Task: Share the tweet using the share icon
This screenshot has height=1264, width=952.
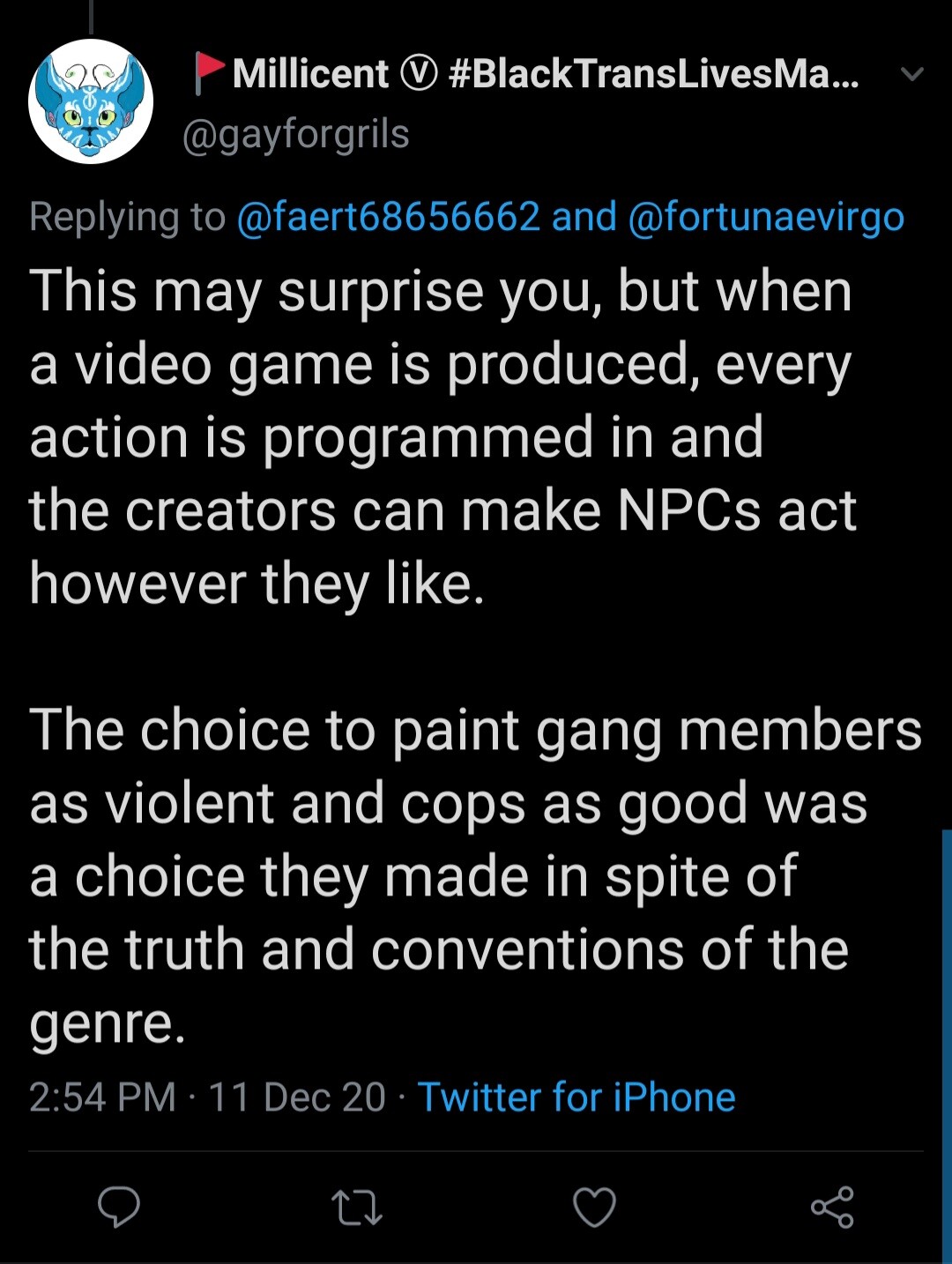Action: [x=832, y=1208]
